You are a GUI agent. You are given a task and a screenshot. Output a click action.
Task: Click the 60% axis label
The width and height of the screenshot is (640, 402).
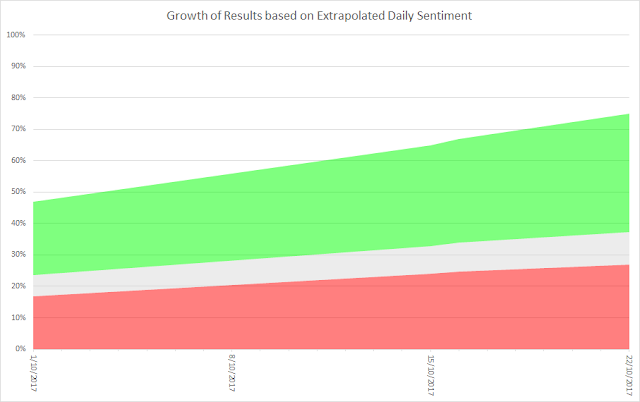(18, 160)
